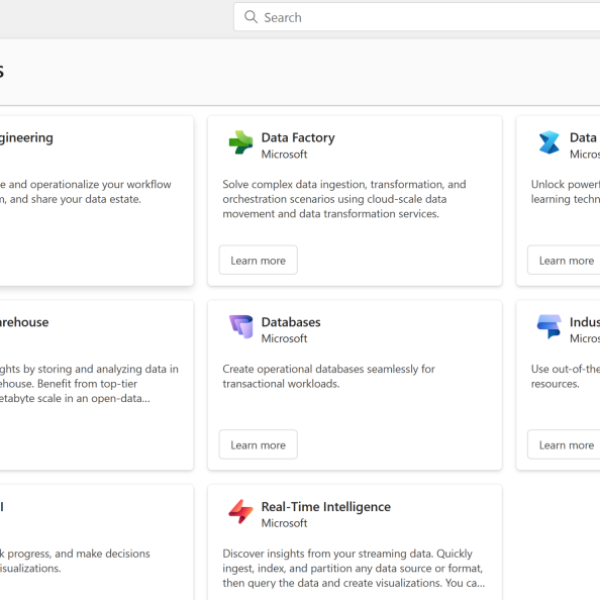Click 'progress, and make decisions' description
Image resolution: width=600 pixels, height=600 pixels.
coord(75,561)
